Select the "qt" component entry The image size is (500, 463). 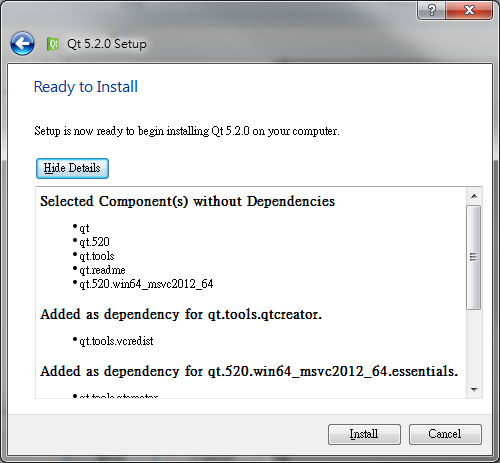[x=84, y=228]
